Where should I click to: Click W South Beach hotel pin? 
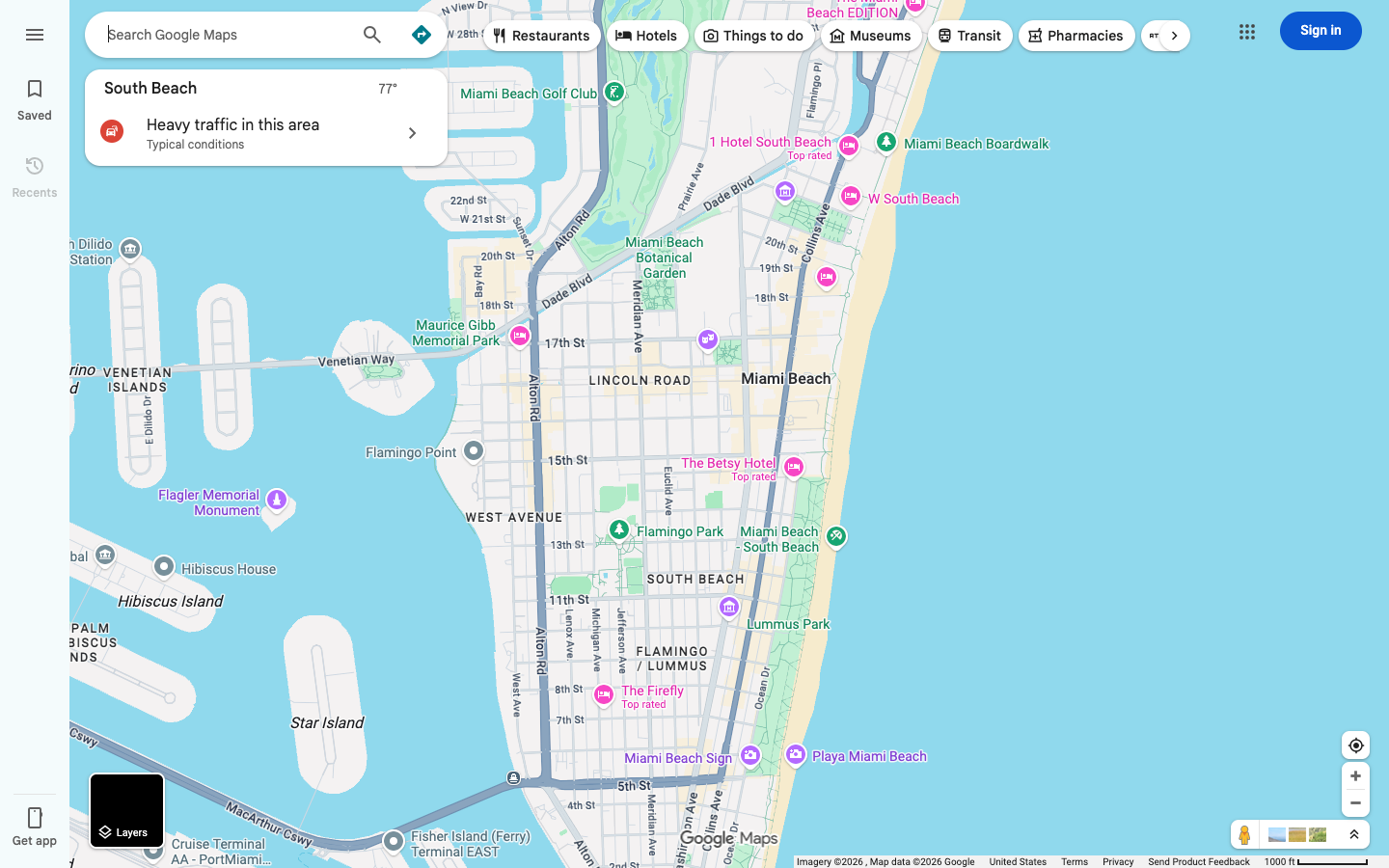(x=850, y=197)
